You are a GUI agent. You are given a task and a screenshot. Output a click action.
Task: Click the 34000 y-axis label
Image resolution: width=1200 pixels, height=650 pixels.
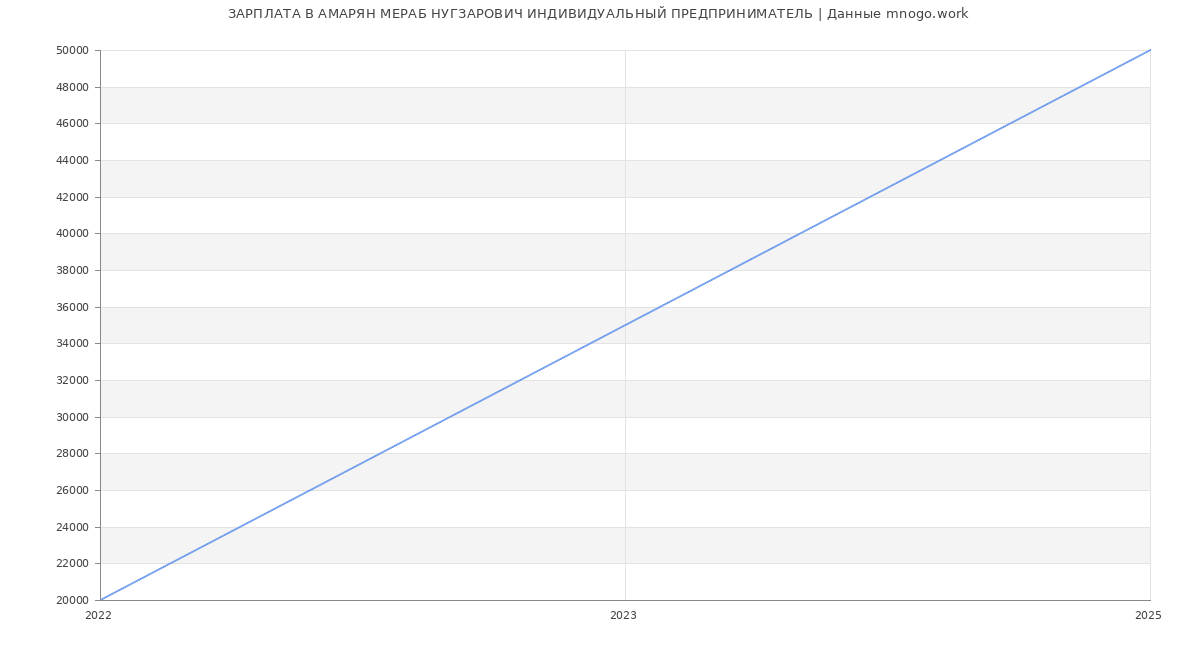(x=73, y=344)
